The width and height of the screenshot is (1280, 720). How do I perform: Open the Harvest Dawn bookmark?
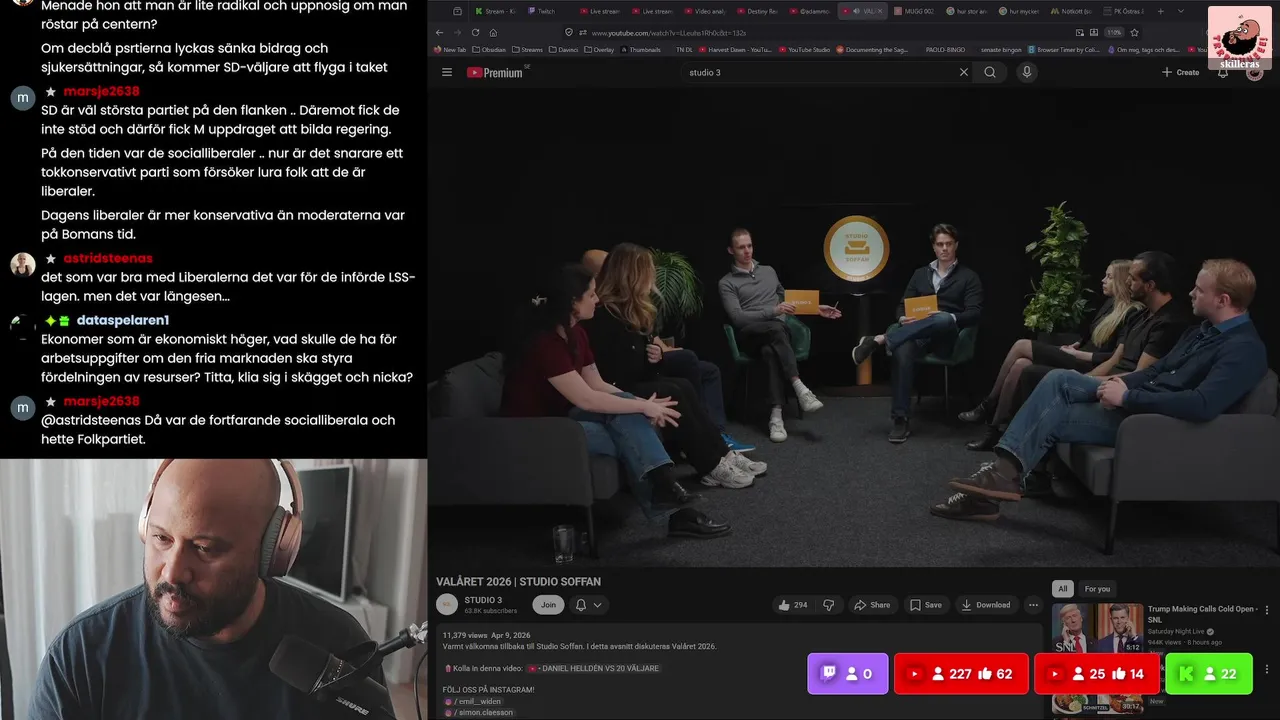click(734, 49)
